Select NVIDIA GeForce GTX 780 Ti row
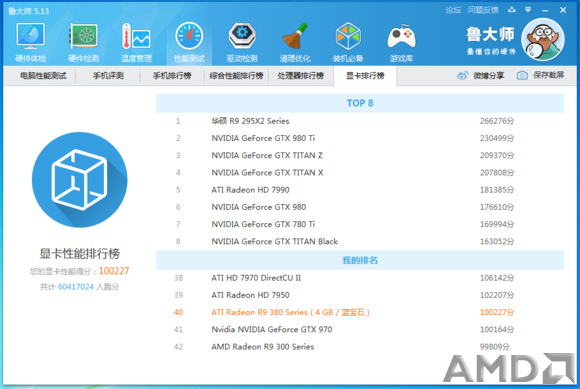 (x=360, y=224)
